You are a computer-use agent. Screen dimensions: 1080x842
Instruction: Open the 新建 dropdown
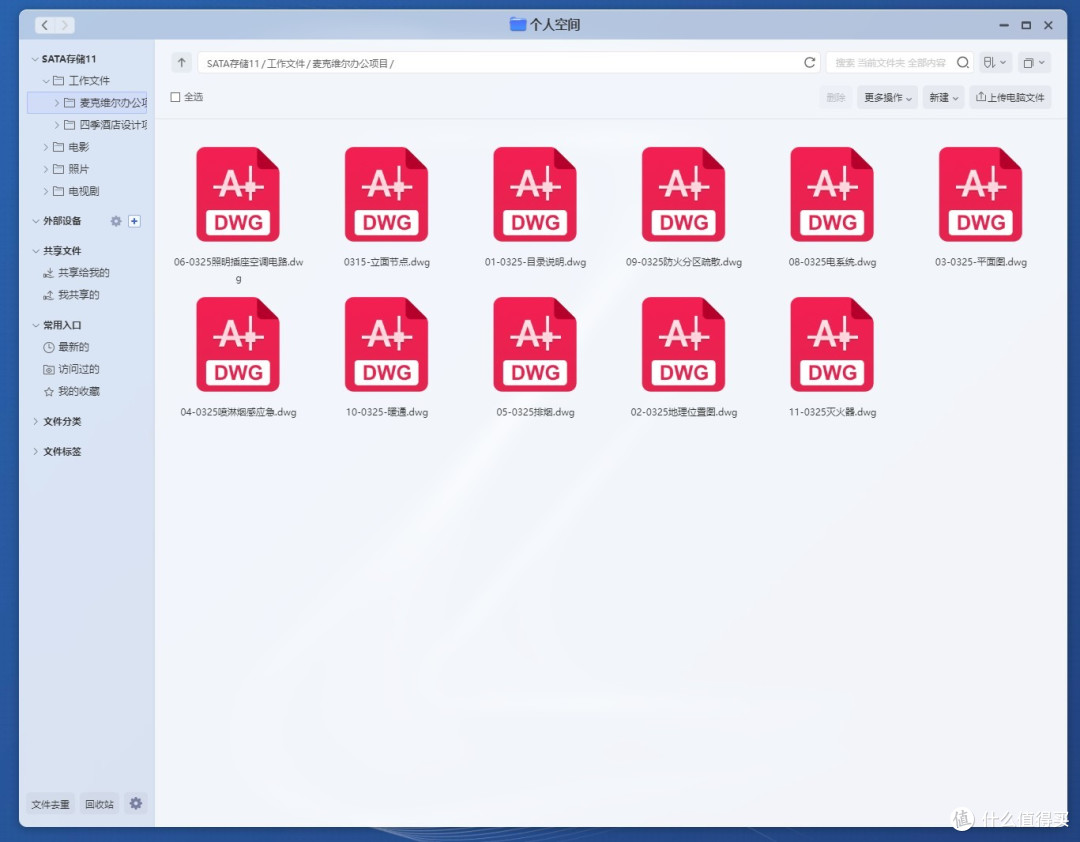pos(943,98)
